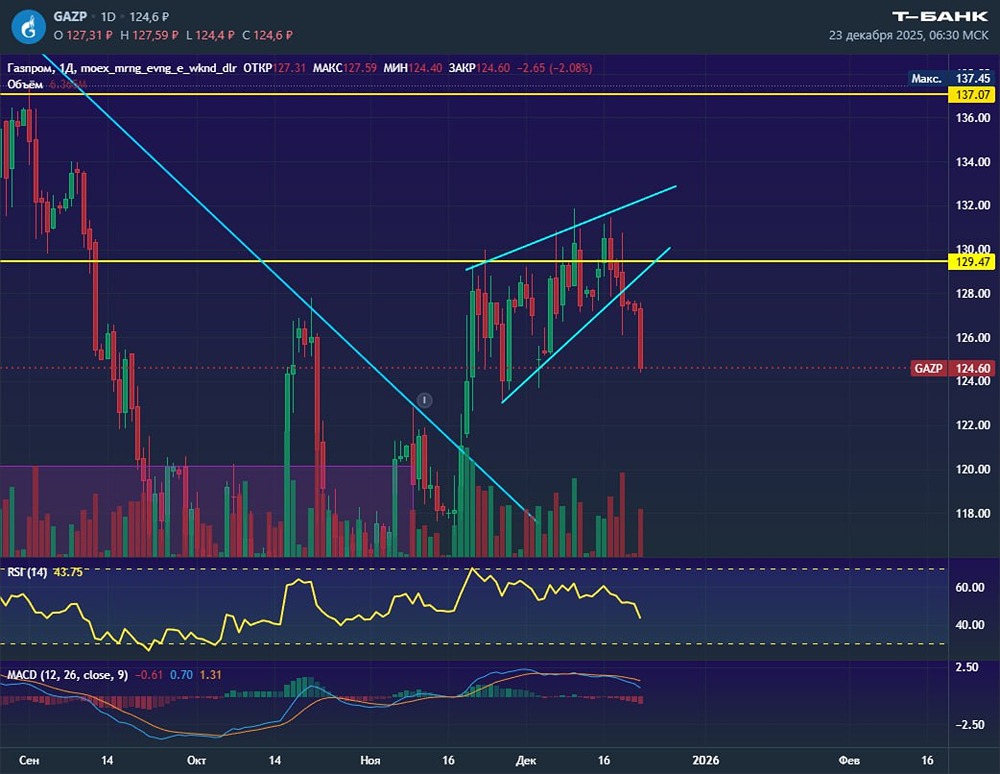
Task: Click the RSI value 43.75
Action: tap(68, 572)
